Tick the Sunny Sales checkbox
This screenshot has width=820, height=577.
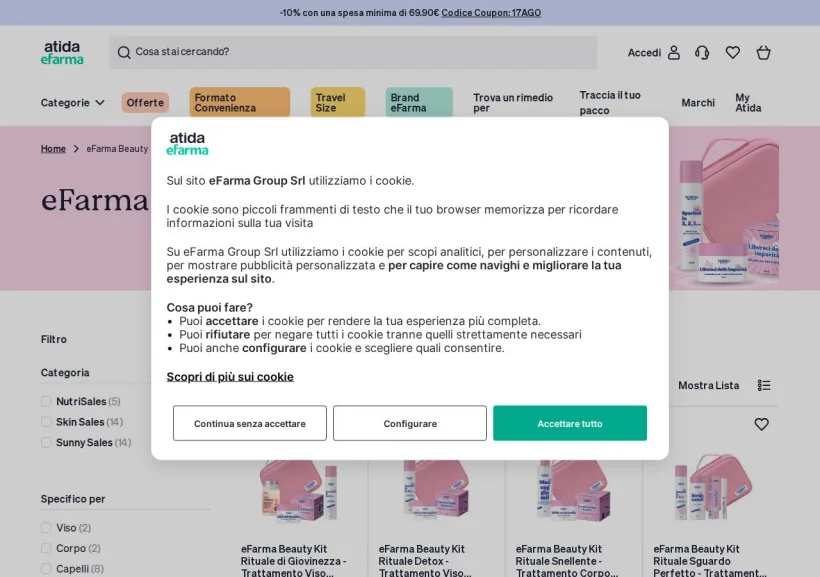[46, 443]
